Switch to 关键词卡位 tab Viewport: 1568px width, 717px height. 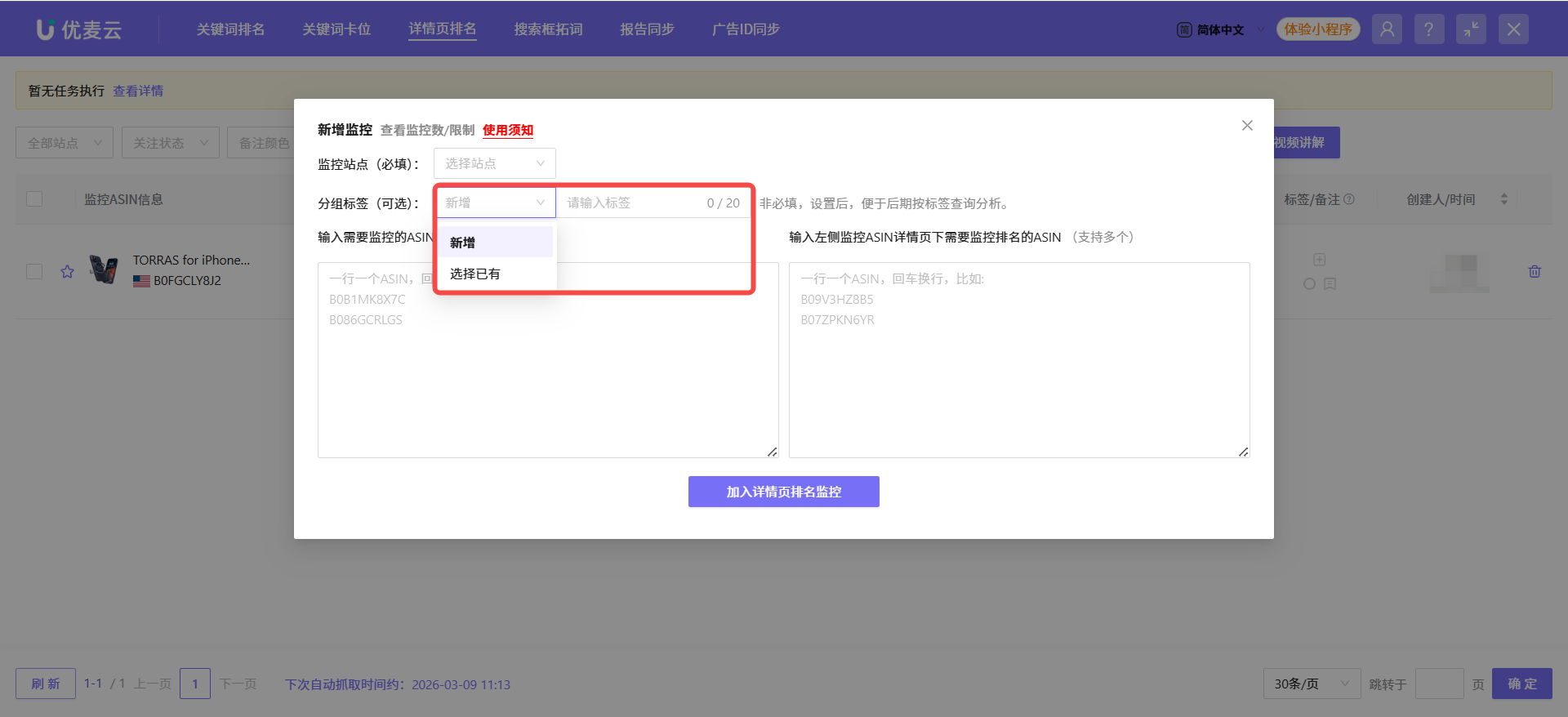tap(336, 29)
